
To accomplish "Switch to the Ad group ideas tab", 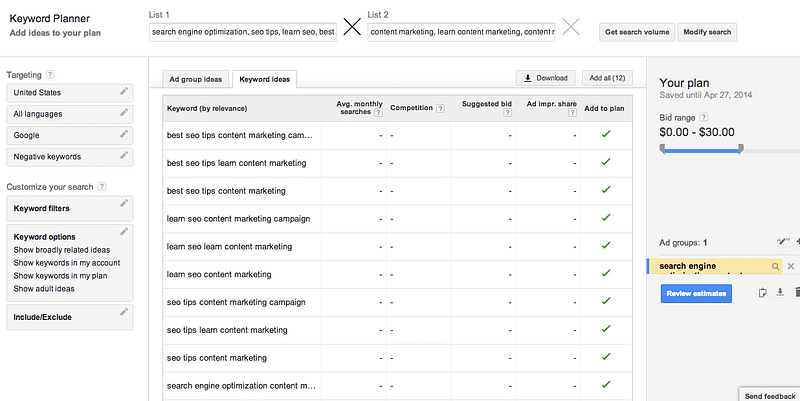I will coord(196,78).
